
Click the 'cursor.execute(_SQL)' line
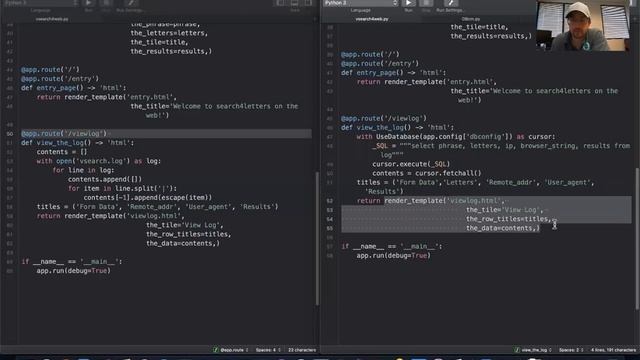point(411,164)
